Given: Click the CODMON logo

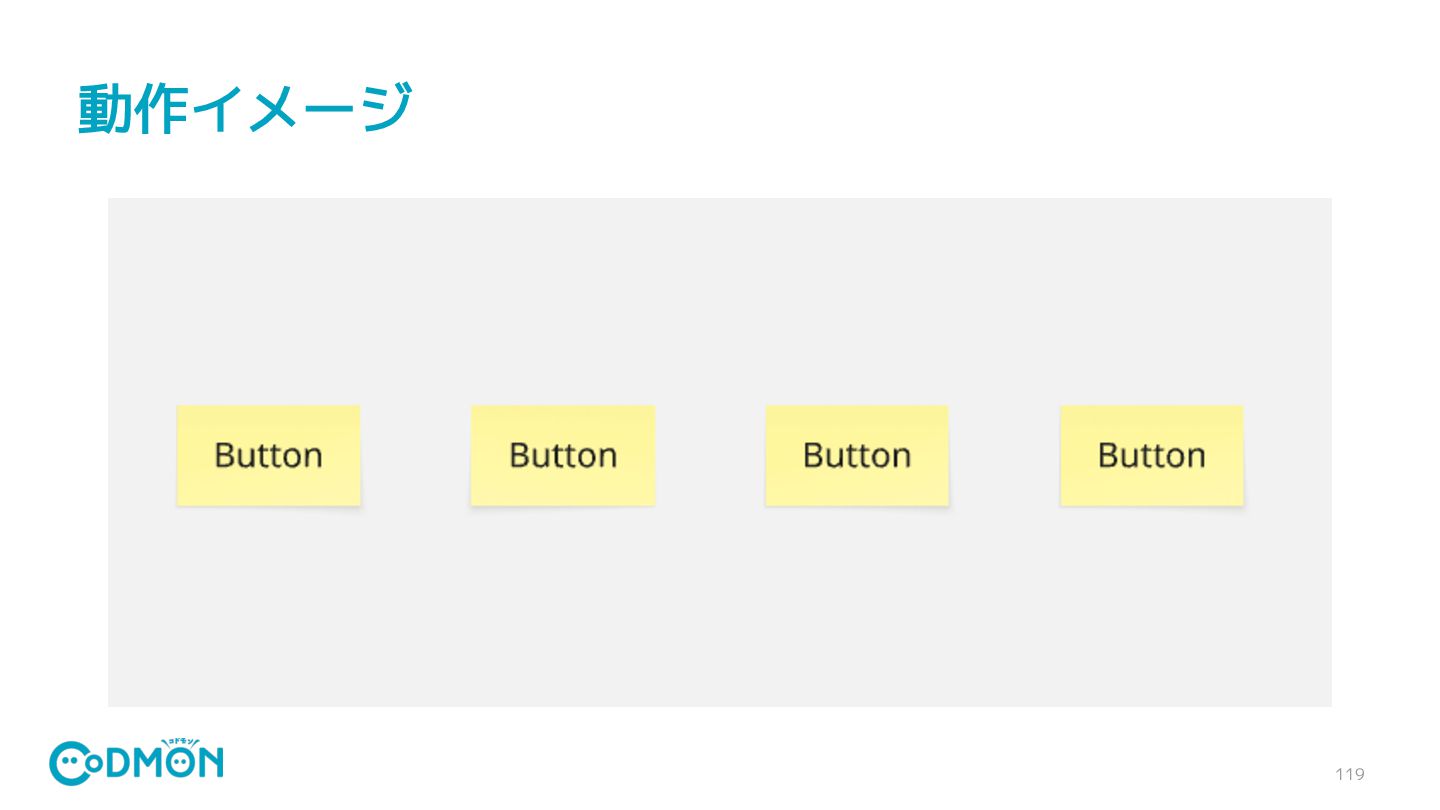Looking at the screenshot, I should [136, 763].
